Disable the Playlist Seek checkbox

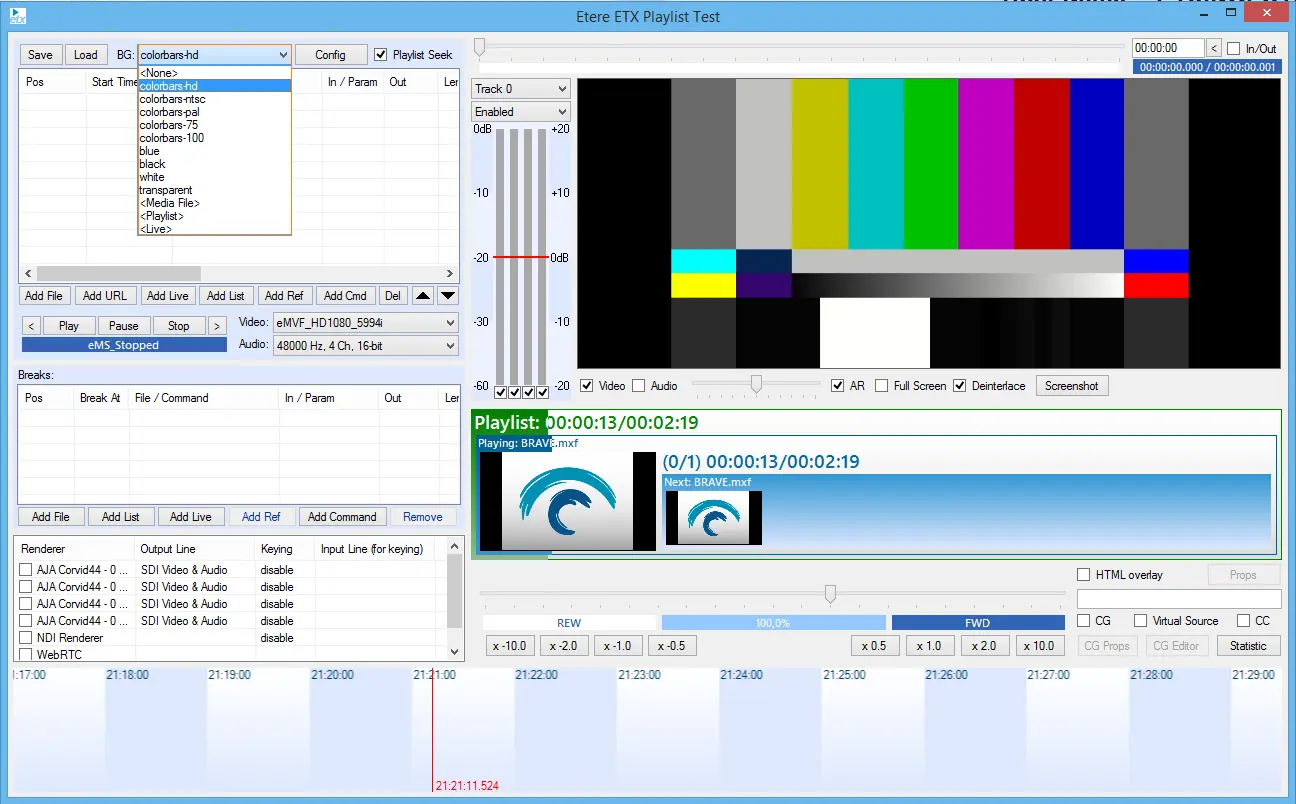pyautogui.click(x=380, y=55)
